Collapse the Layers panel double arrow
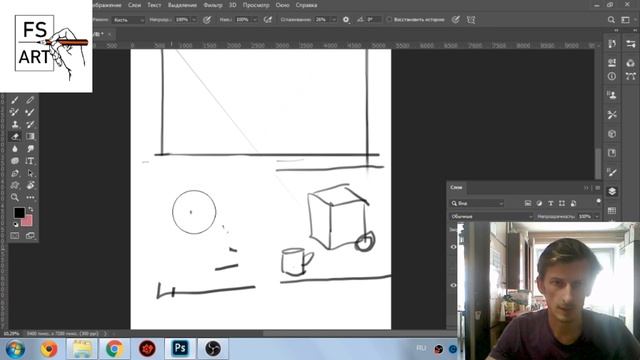This screenshot has width=640, height=360. click(586, 188)
